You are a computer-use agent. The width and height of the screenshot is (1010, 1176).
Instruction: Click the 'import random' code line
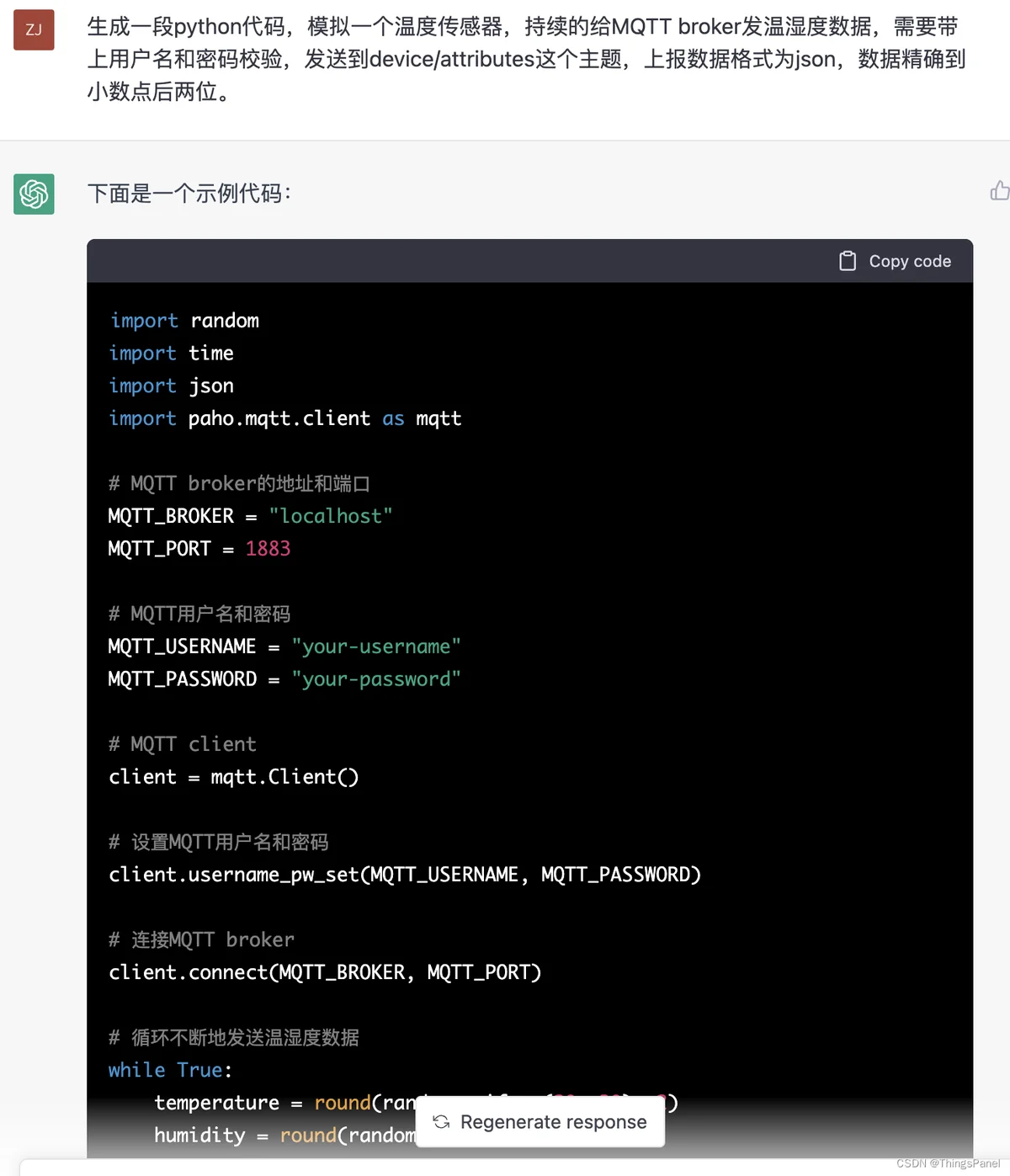pos(184,321)
